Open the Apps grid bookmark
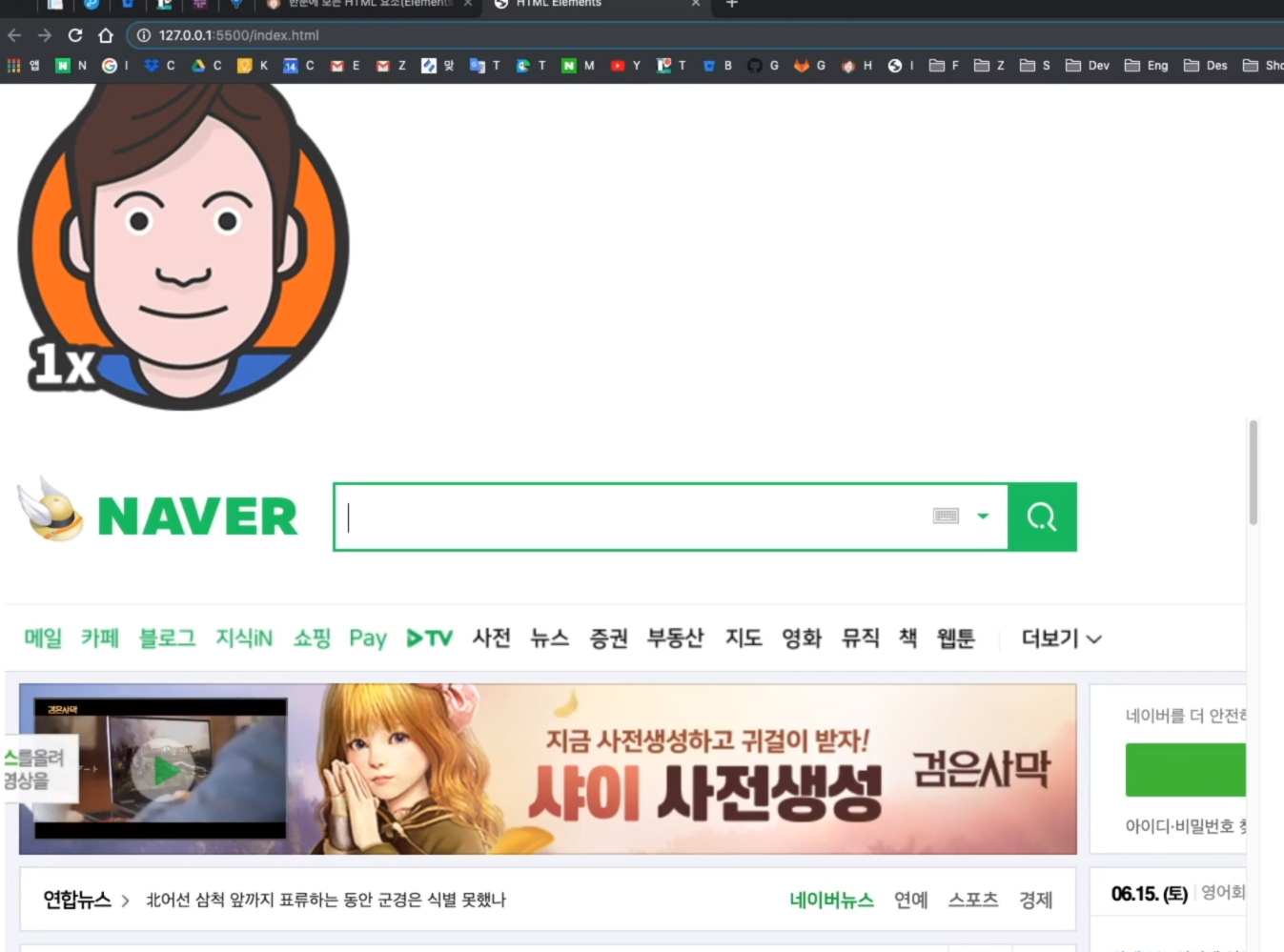The image size is (1284, 952). tap(23, 66)
